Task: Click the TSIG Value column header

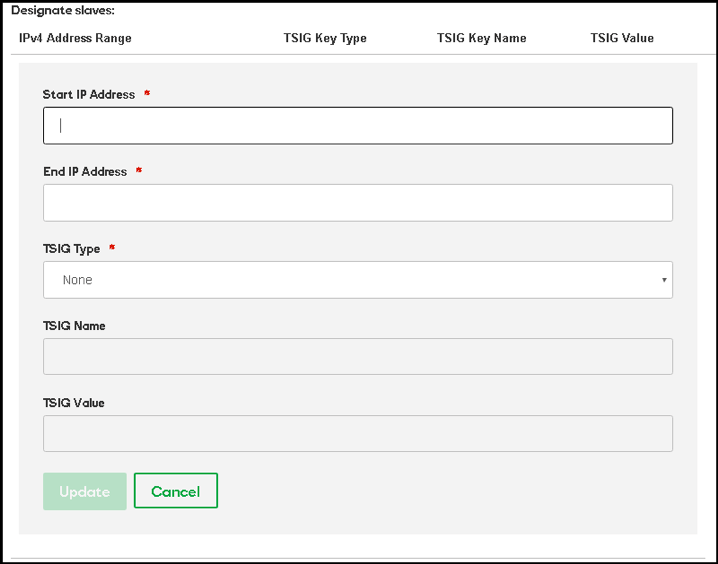Action: tap(622, 38)
